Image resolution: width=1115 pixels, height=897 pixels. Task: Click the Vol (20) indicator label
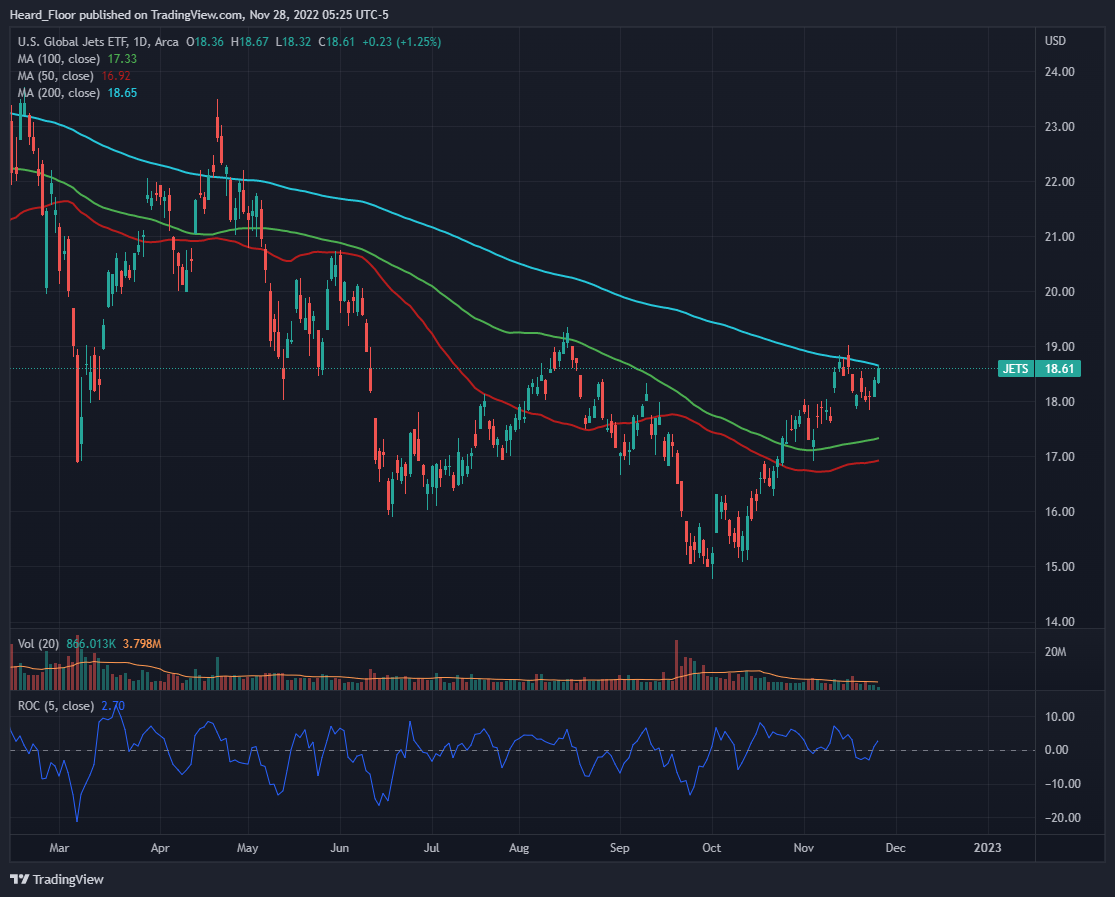(38, 644)
